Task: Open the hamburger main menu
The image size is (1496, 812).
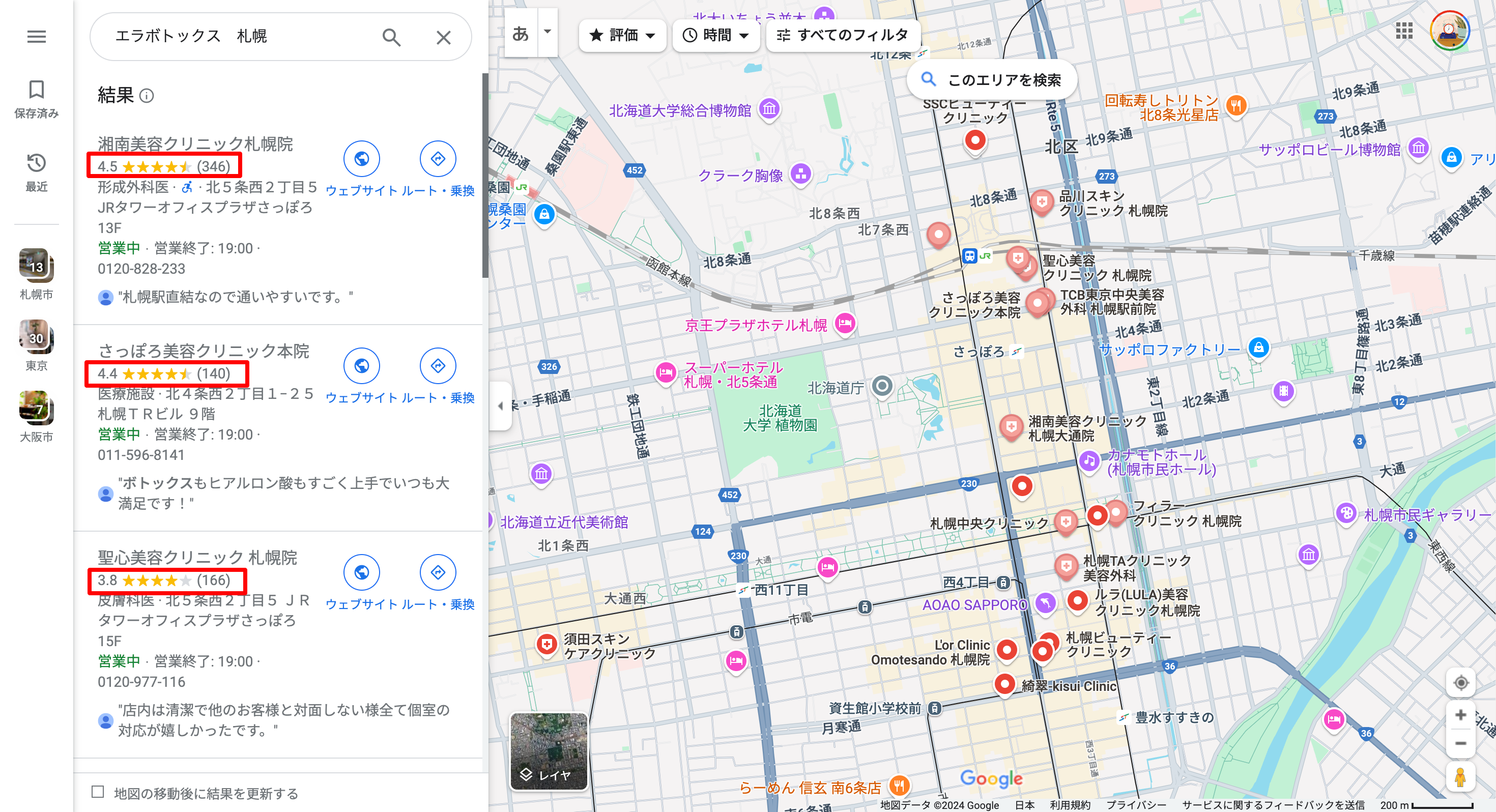Action: point(37,37)
